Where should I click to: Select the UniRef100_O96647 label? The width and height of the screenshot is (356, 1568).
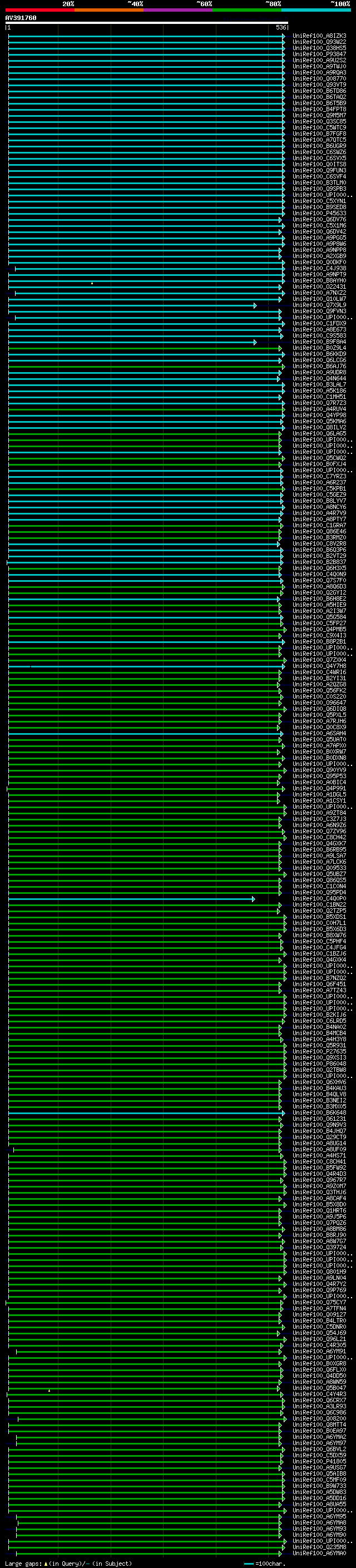(x=319, y=703)
